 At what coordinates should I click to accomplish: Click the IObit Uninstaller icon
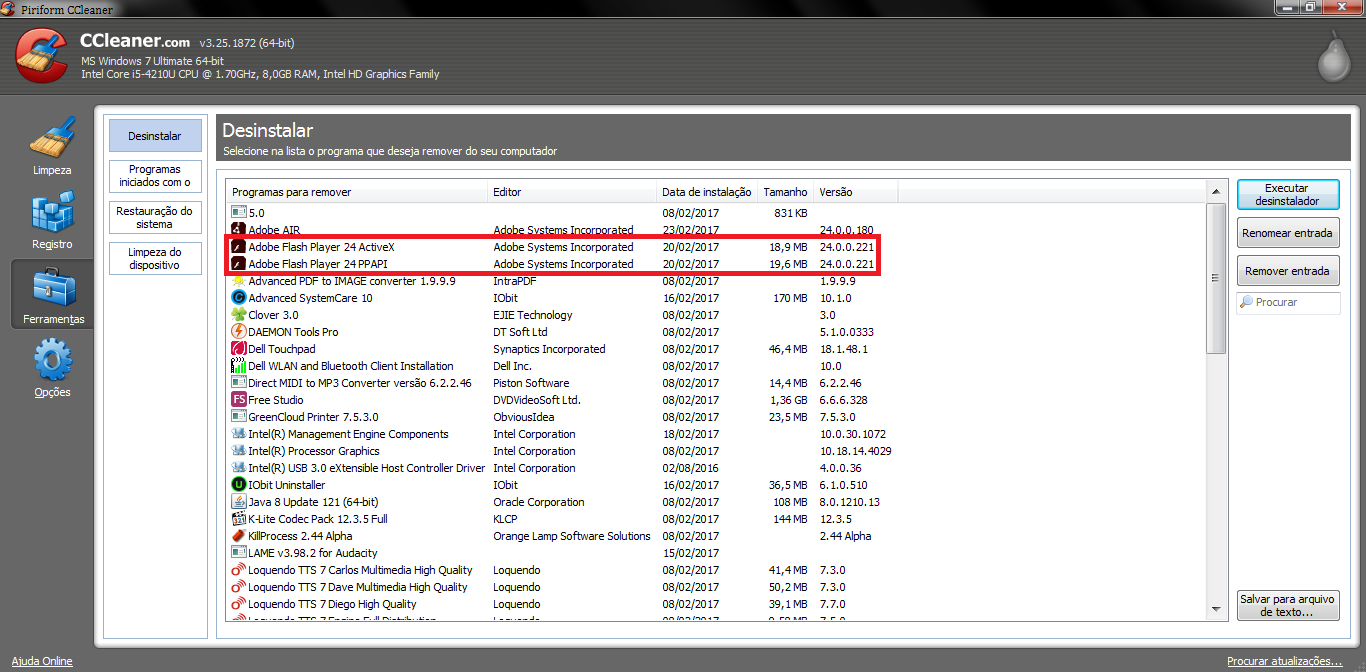click(x=239, y=485)
